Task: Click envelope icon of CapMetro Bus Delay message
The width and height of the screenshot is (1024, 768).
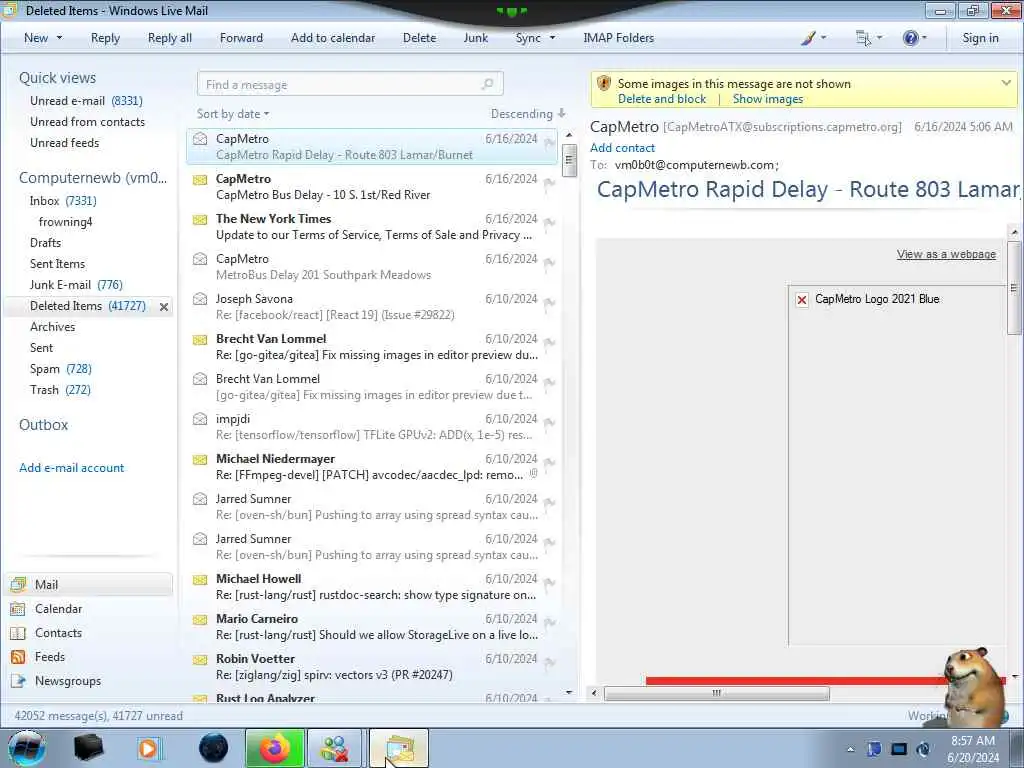Action: tap(200, 180)
